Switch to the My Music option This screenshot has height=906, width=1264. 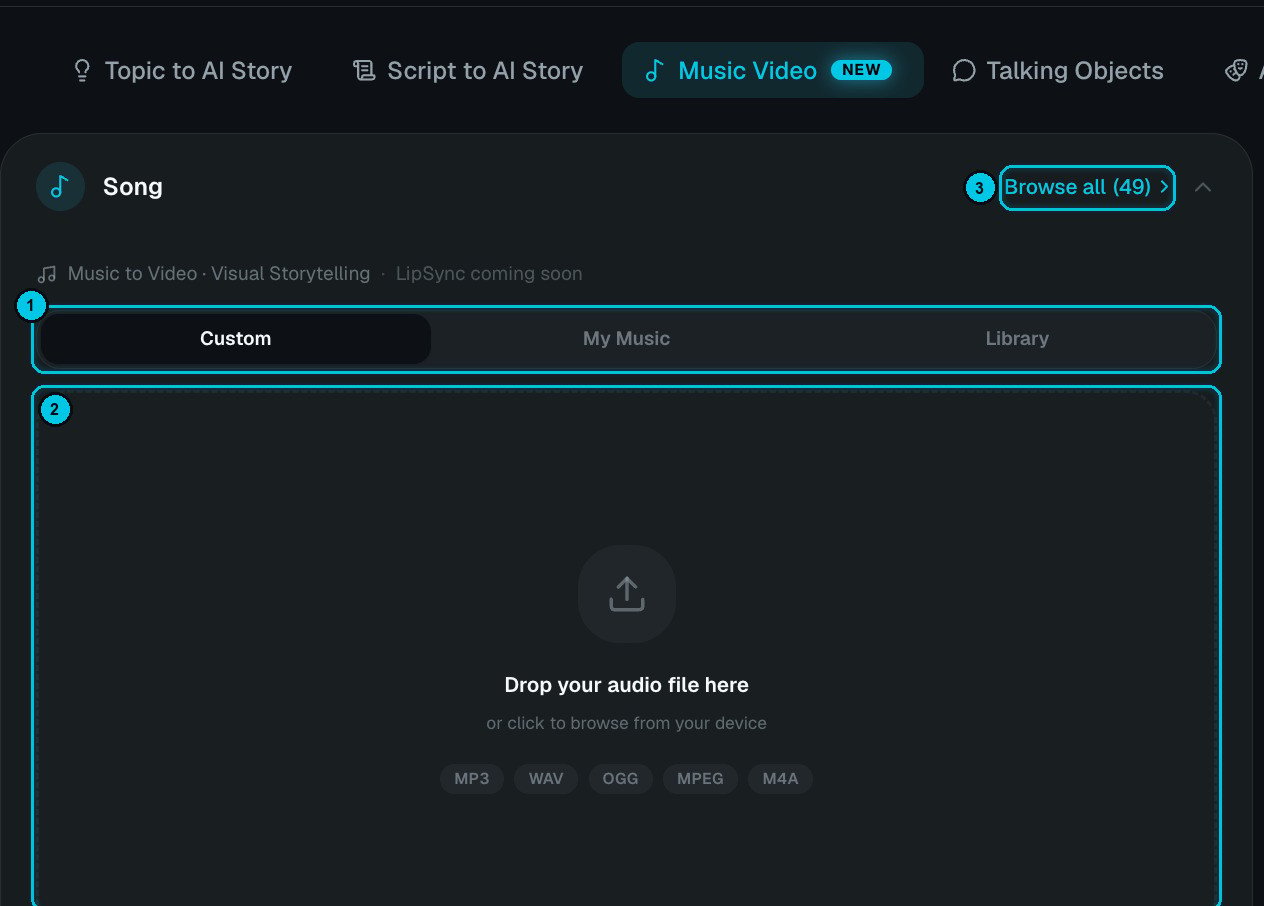(x=626, y=339)
